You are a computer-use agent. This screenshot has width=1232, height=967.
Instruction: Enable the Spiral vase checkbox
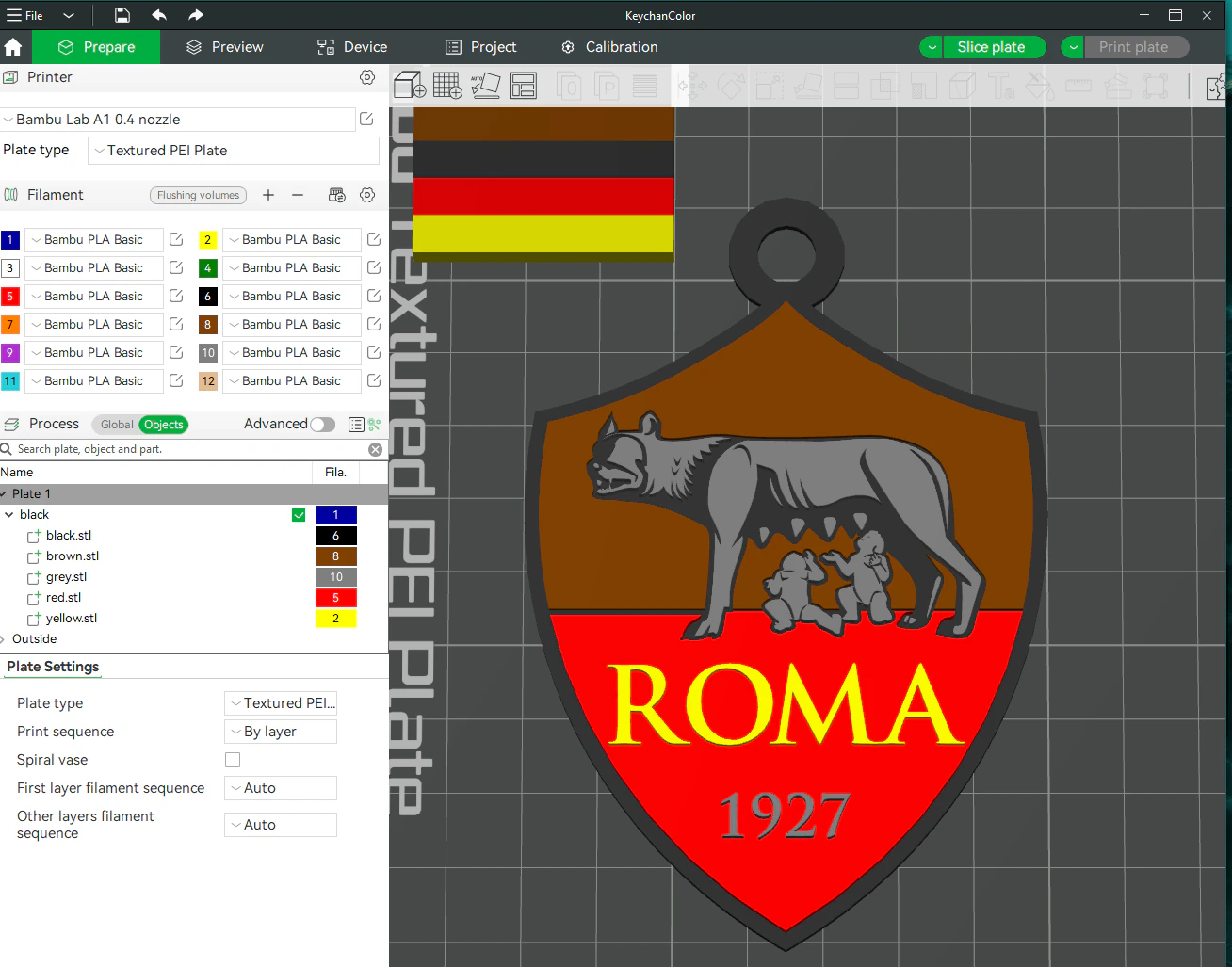[233, 760]
